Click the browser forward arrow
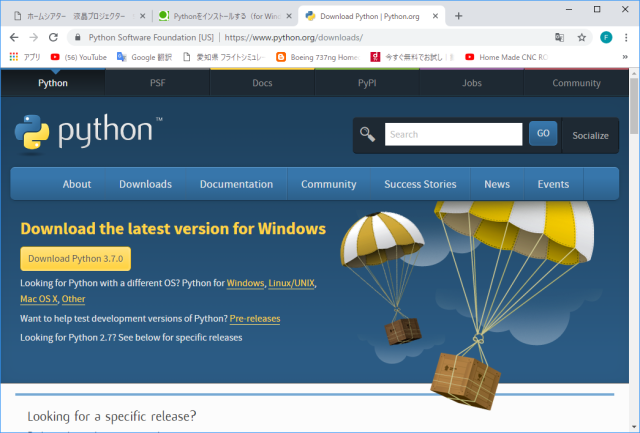 tap(33, 38)
